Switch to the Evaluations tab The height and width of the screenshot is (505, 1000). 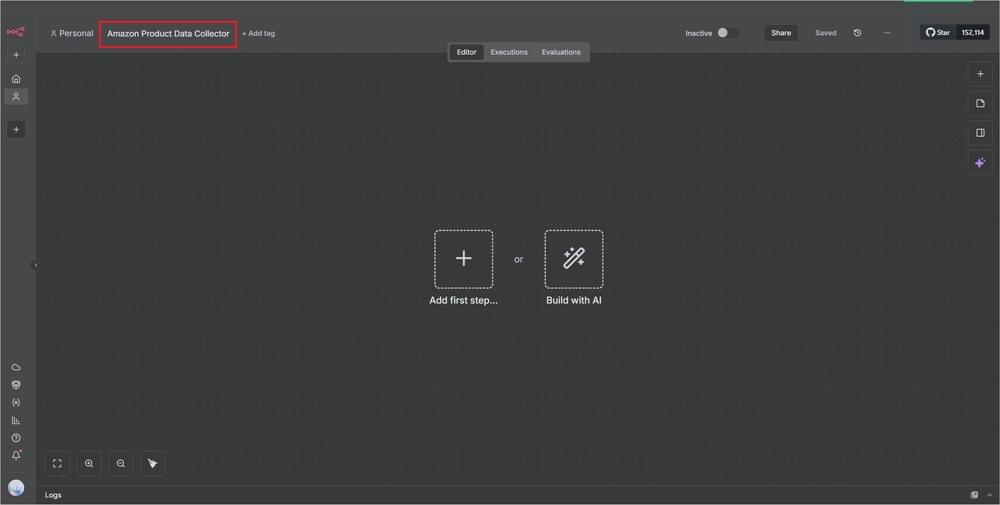pos(561,52)
